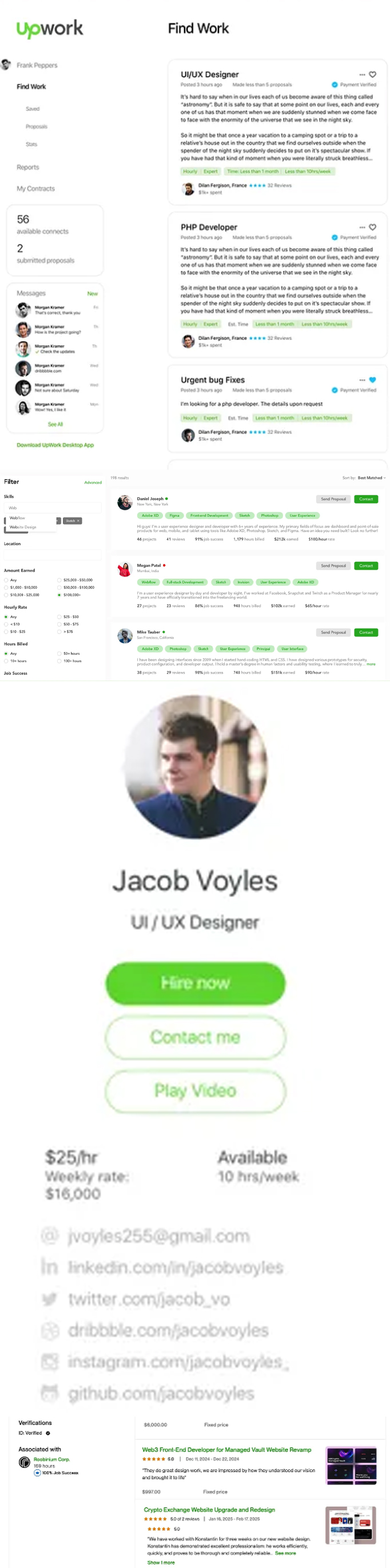Open Saved under Find Work
Screen dimensions: 390x1568
tap(32, 109)
